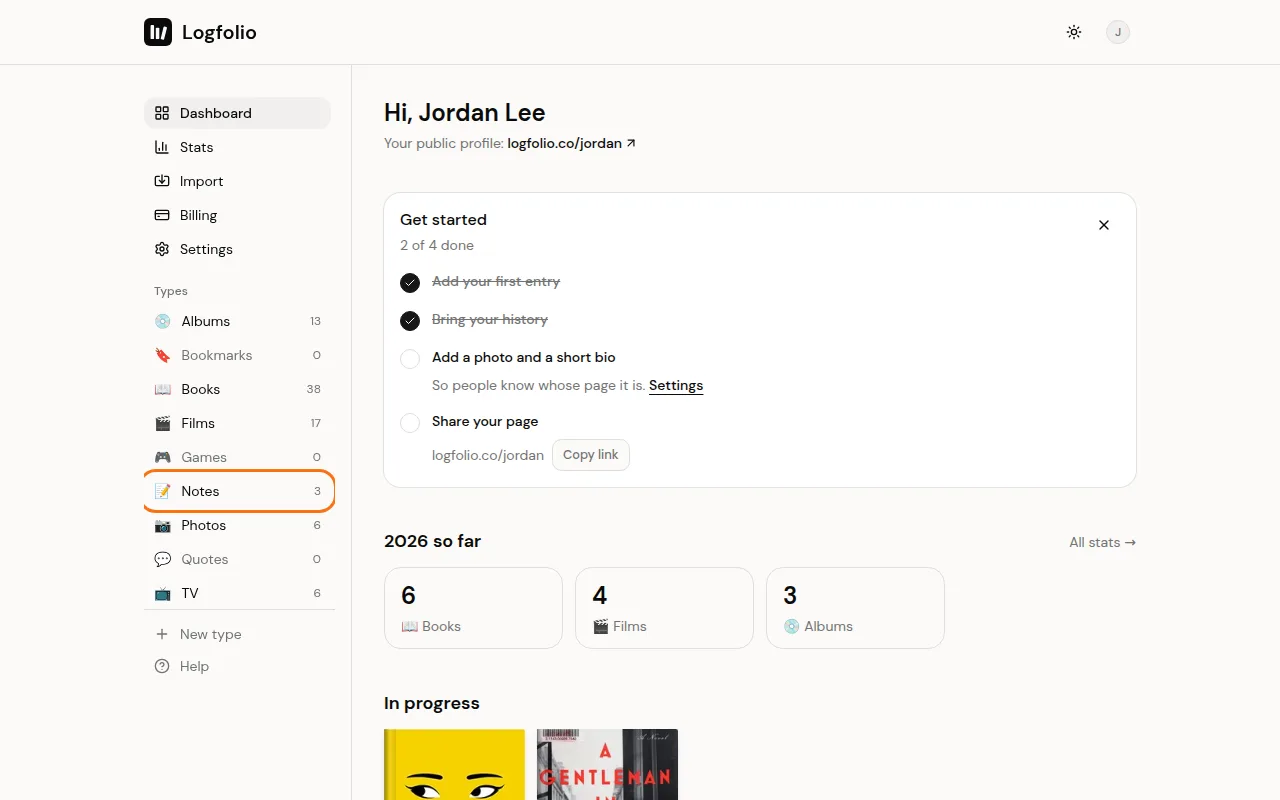
Task: Open the 6 Books stat card
Action: click(473, 608)
